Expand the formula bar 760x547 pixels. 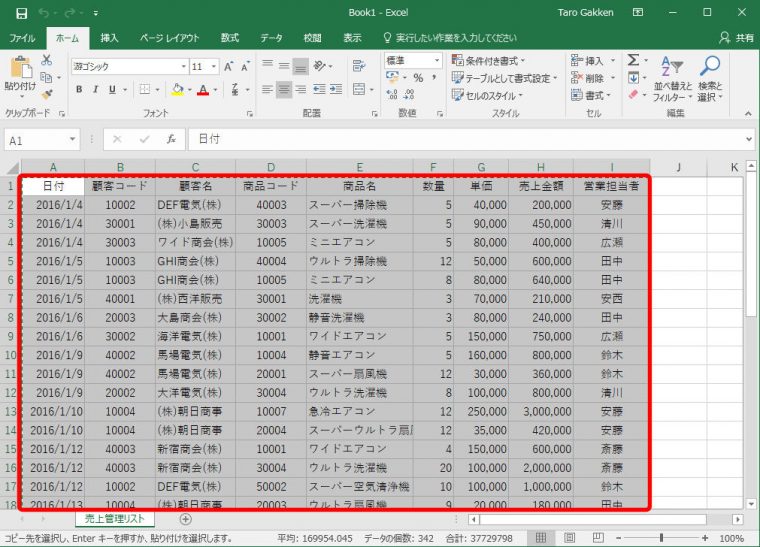tap(749, 140)
